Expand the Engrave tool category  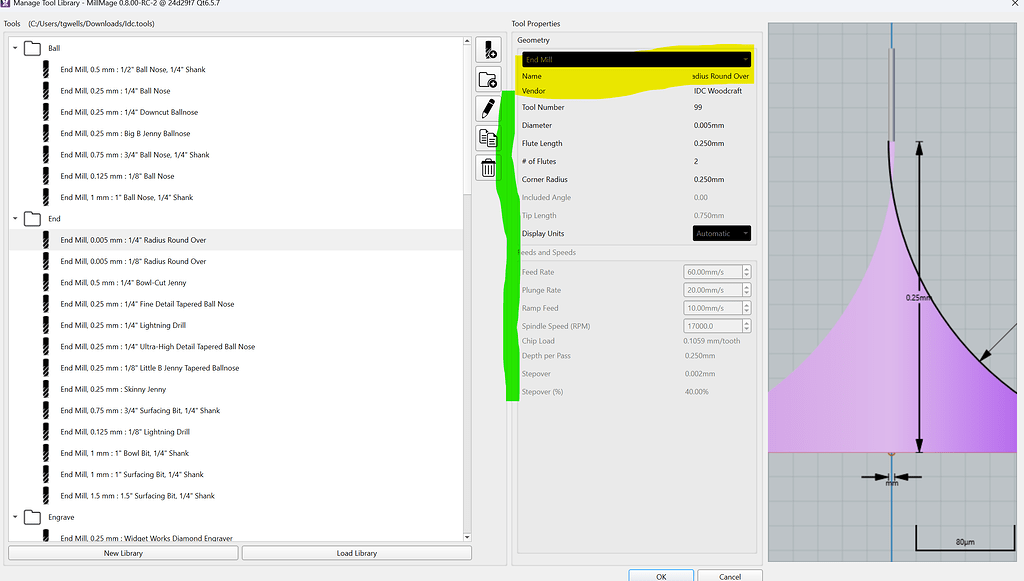pos(14,517)
